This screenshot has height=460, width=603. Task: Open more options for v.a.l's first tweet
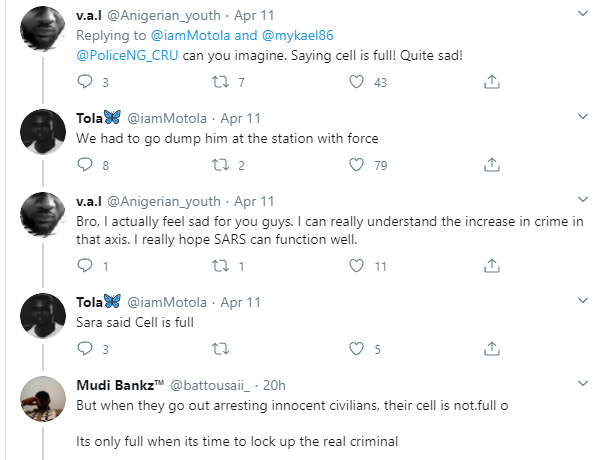pyautogui.click(x=584, y=14)
